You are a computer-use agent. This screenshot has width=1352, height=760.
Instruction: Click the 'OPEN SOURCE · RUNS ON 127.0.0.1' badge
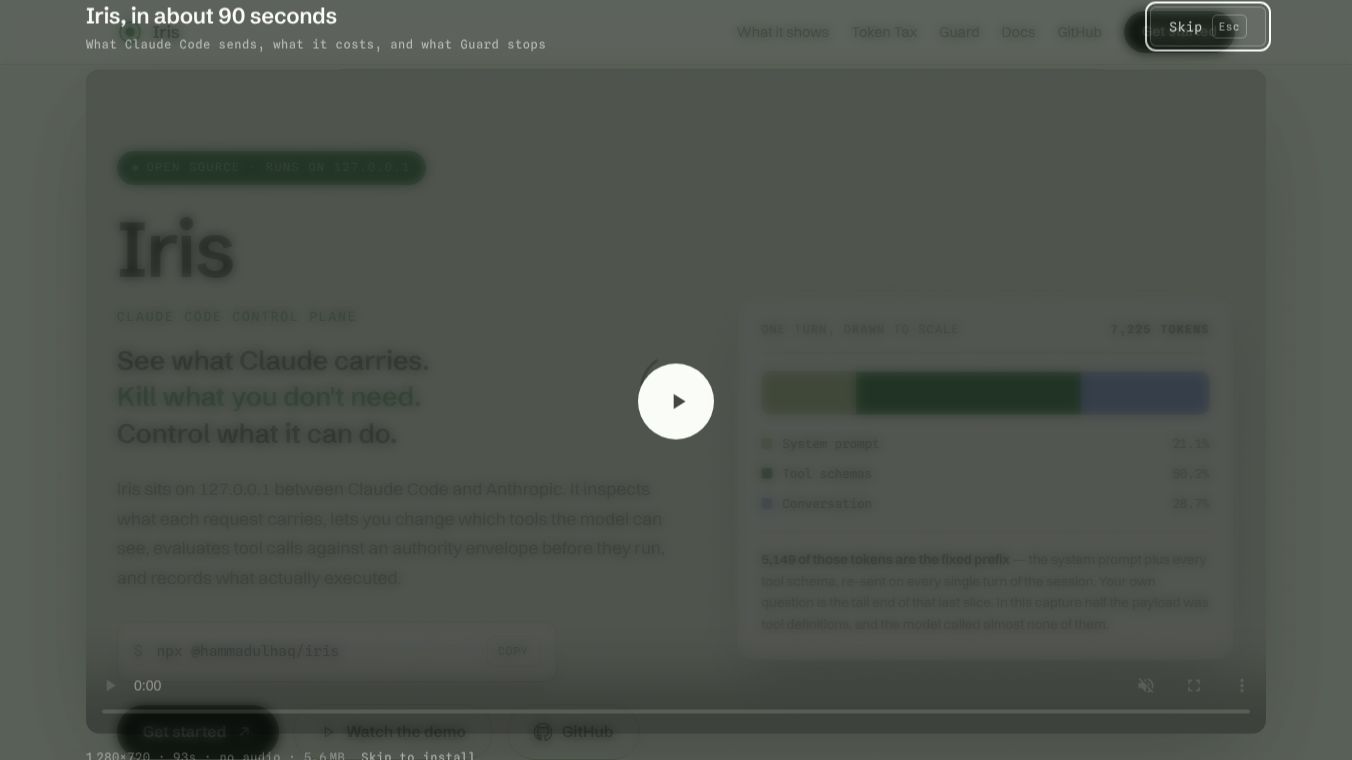271,167
